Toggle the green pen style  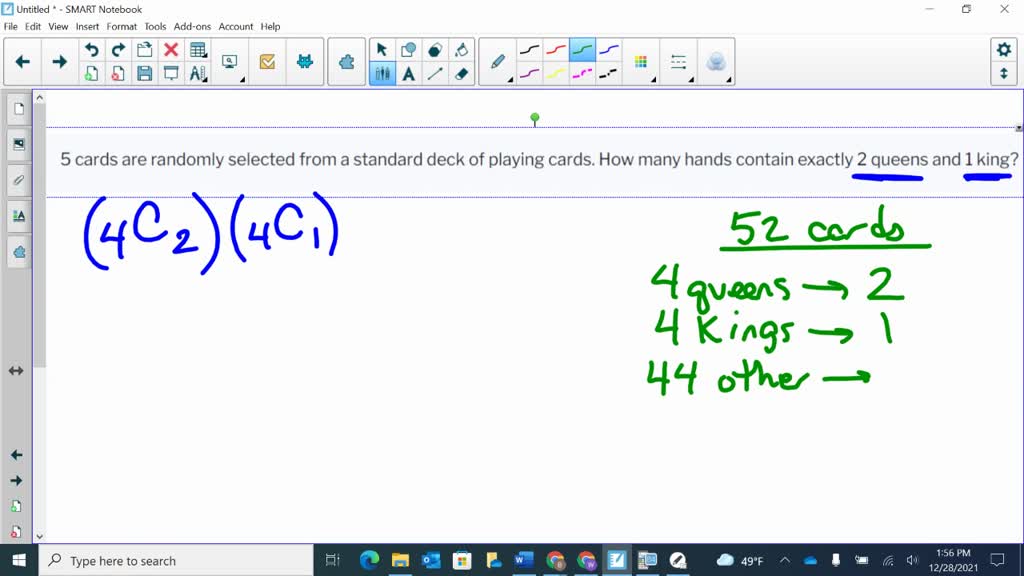point(582,50)
